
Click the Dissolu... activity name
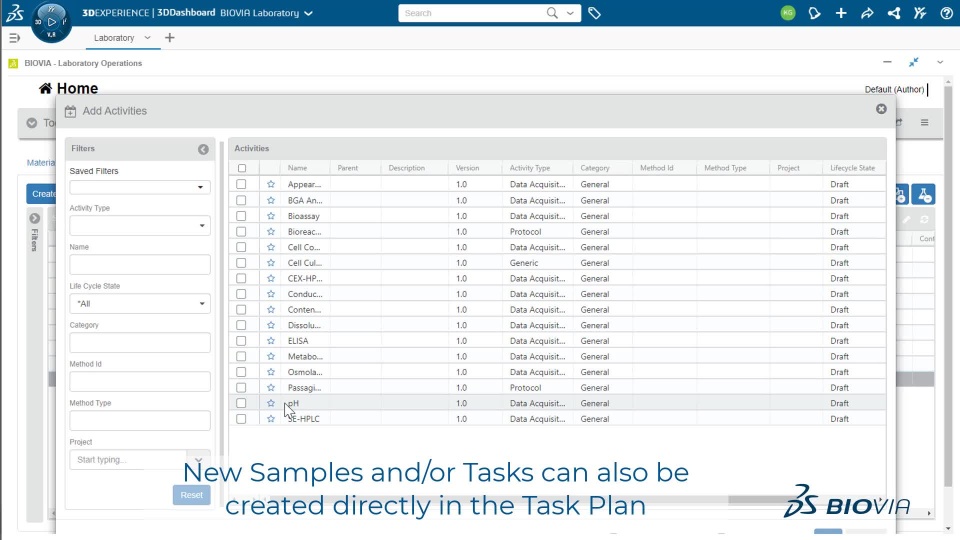pos(304,325)
